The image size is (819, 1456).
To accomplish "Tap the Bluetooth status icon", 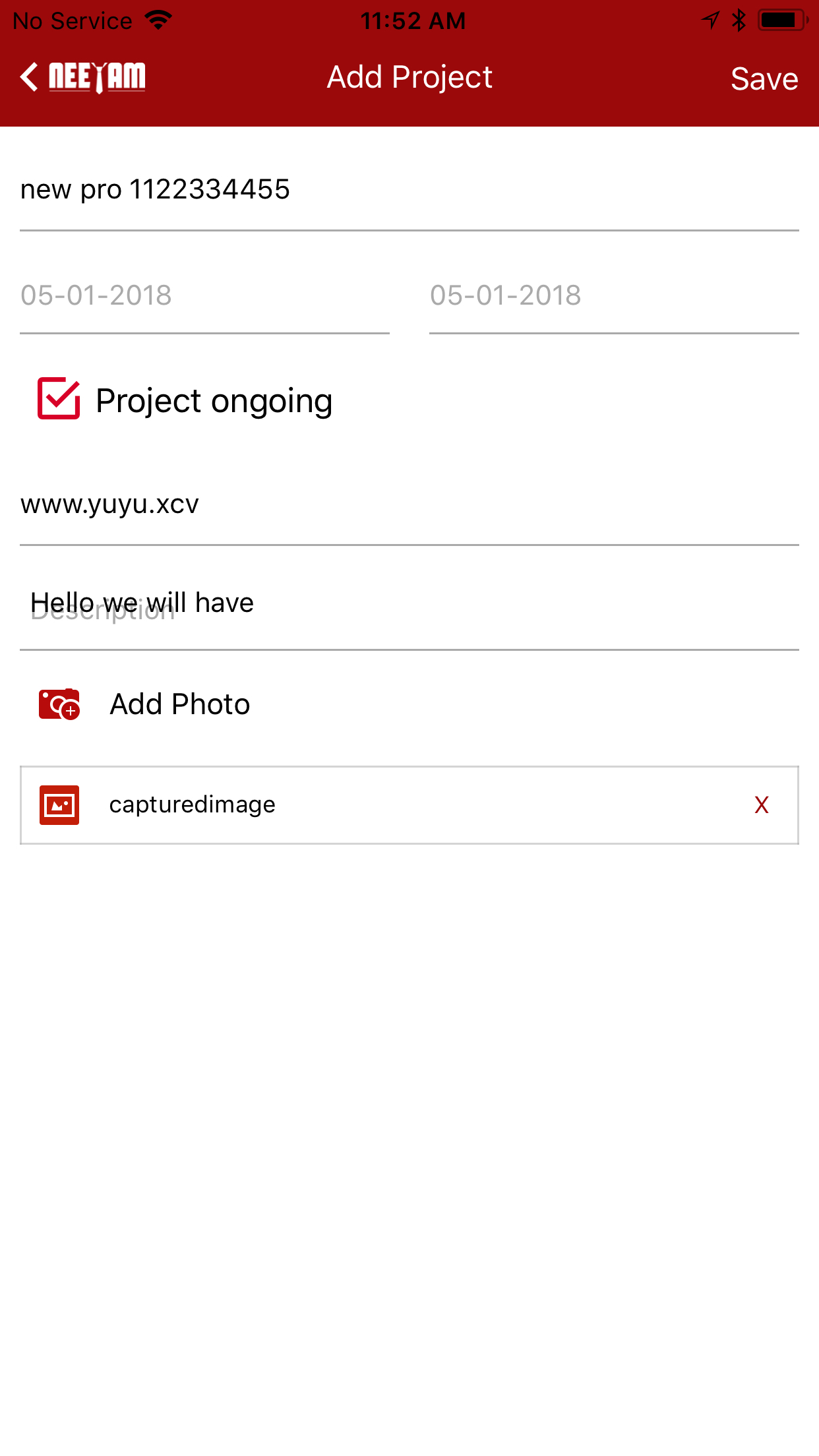I will click(739, 20).
